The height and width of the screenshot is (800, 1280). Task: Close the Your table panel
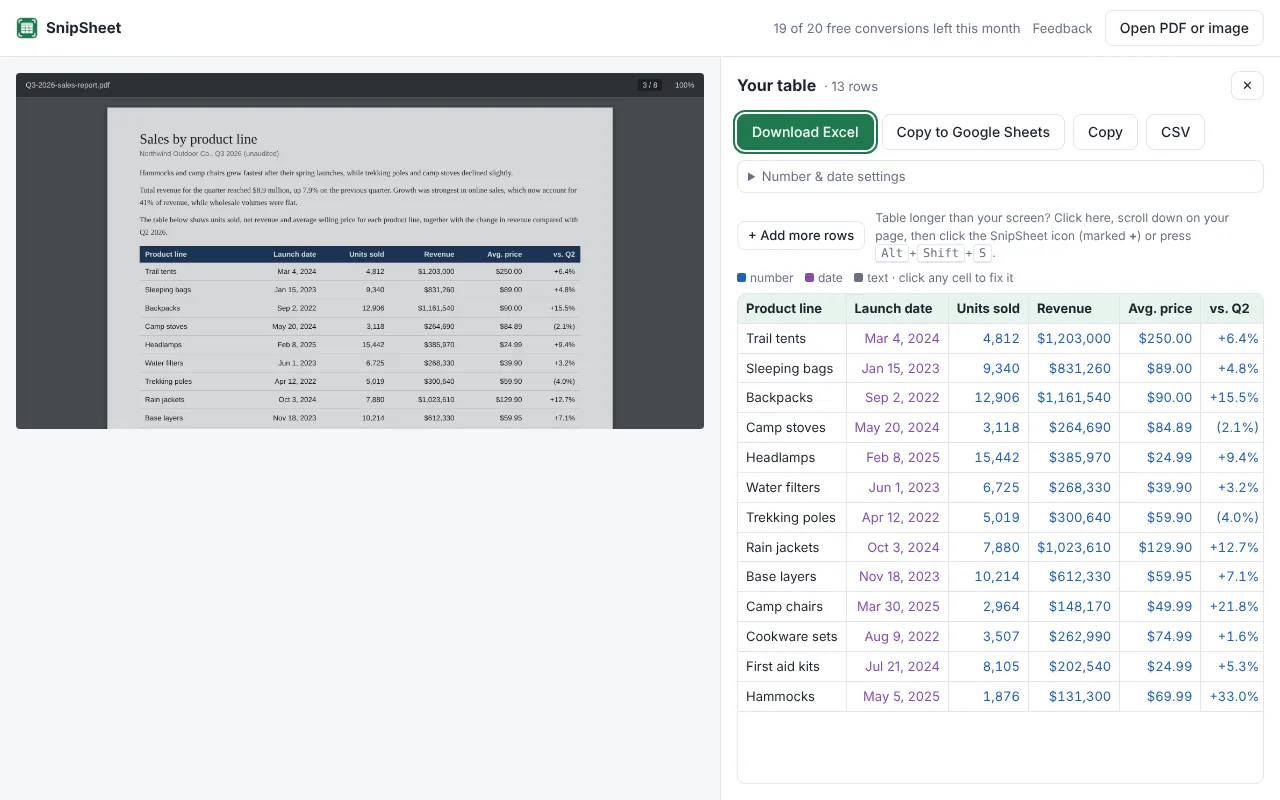pos(1247,86)
